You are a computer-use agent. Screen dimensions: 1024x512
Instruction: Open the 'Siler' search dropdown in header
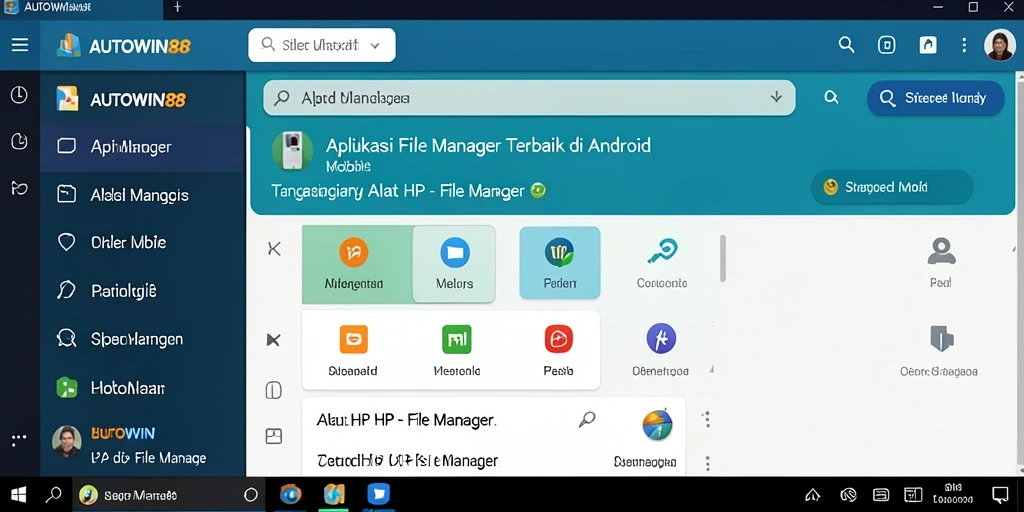tap(321, 45)
